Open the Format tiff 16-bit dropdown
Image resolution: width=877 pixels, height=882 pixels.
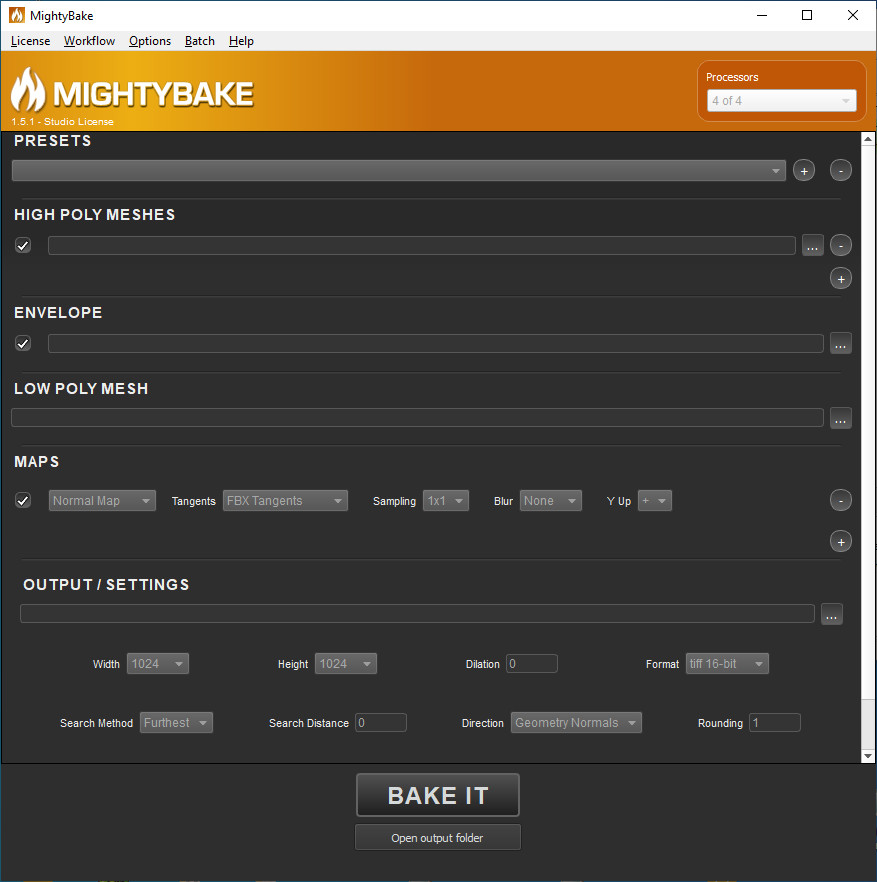coord(727,664)
